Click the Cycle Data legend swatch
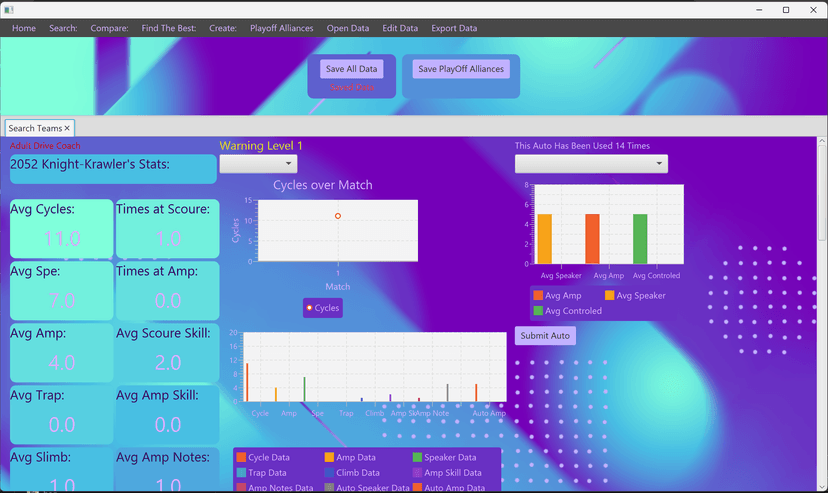This screenshot has width=828, height=493. click(241, 457)
